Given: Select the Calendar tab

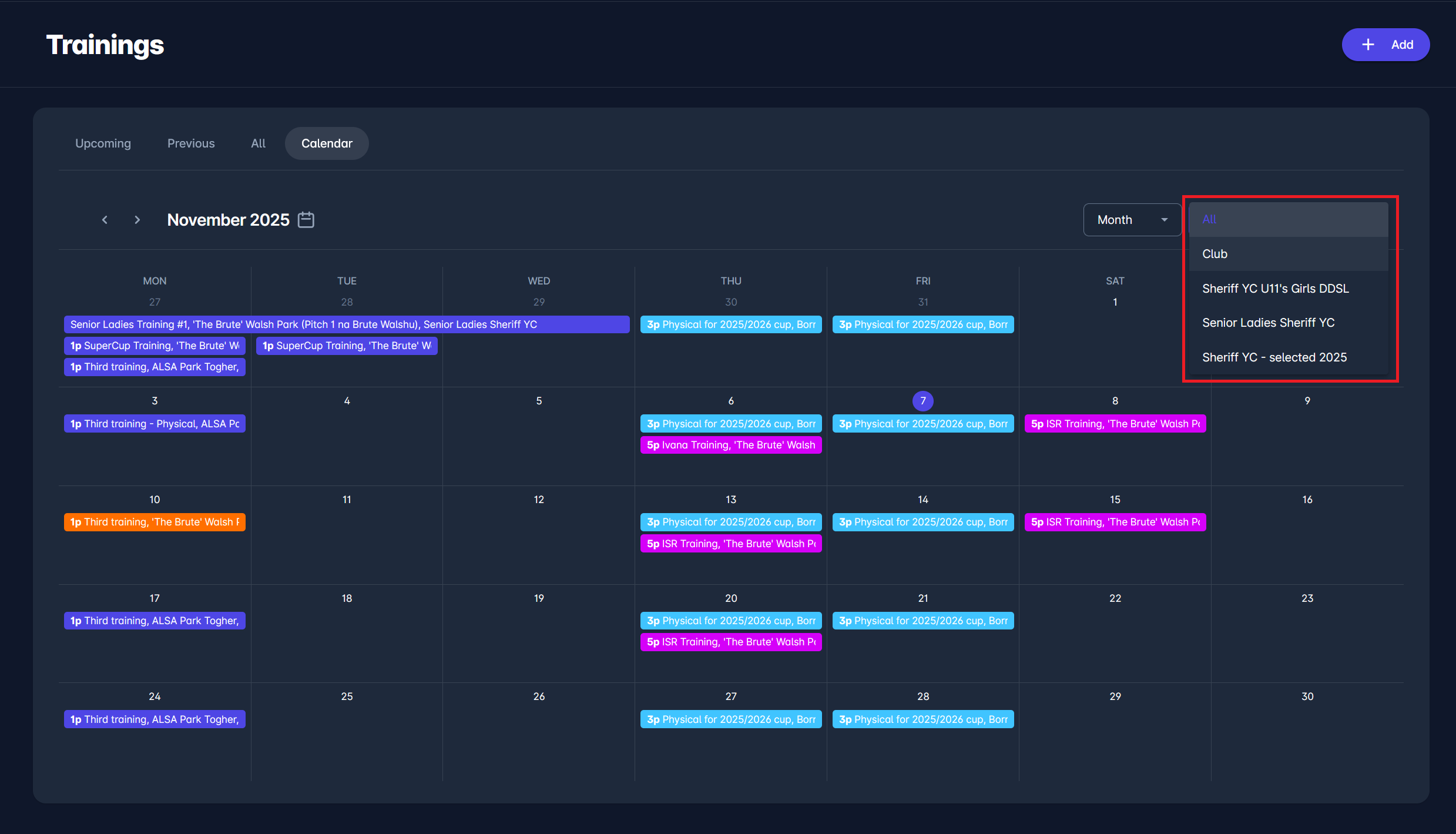Looking at the screenshot, I should [x=327, y=143].
